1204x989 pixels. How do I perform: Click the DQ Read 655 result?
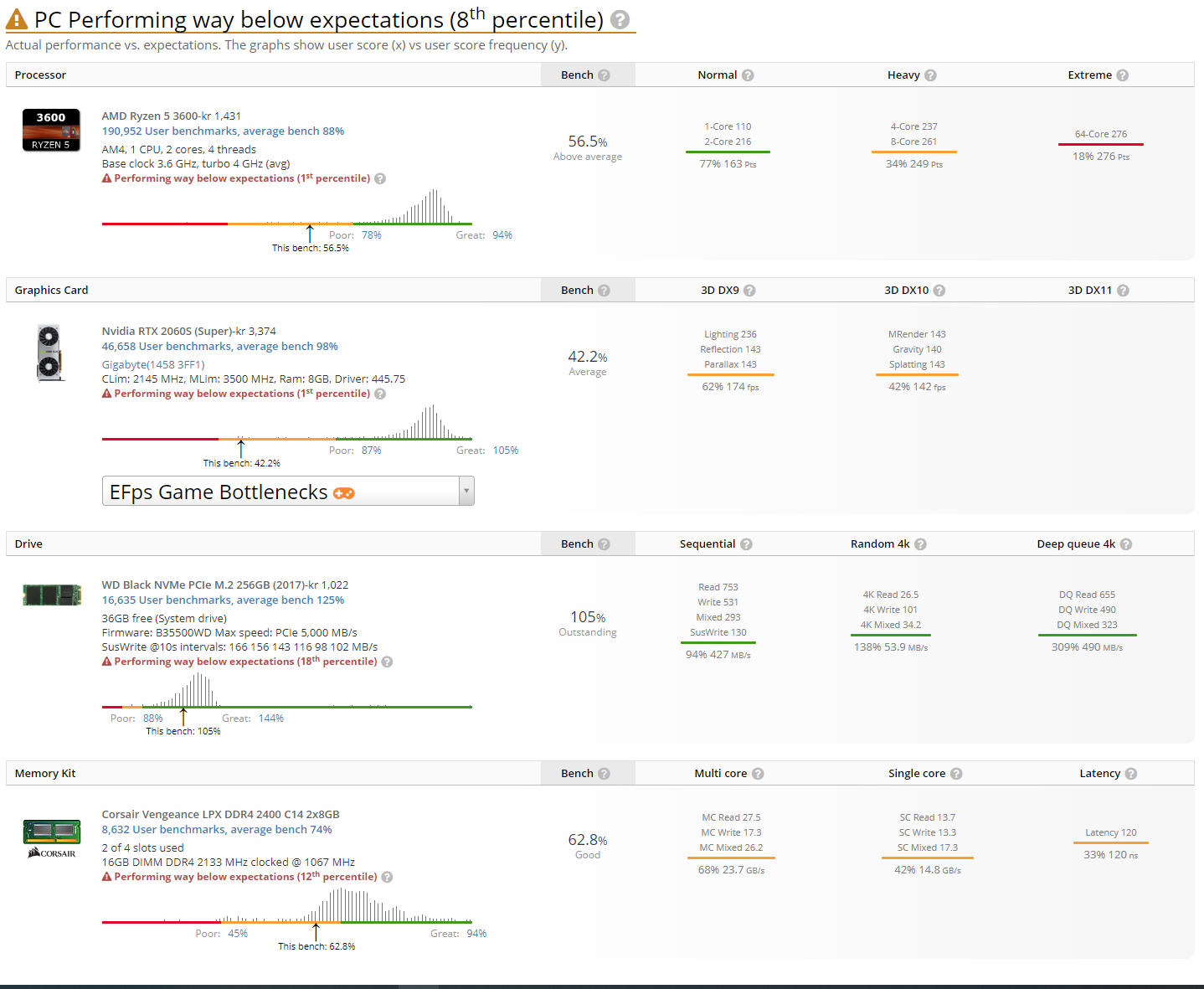click(1087, 595)
